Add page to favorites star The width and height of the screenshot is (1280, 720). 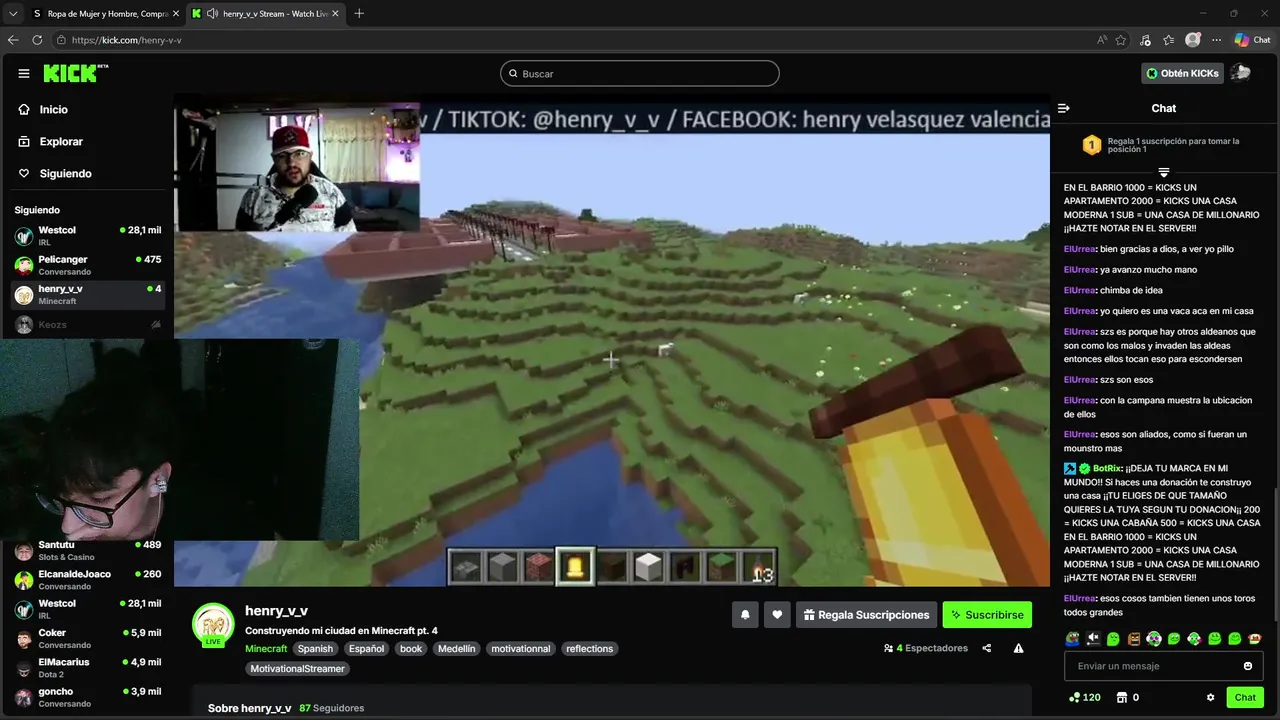(1121, 40)
